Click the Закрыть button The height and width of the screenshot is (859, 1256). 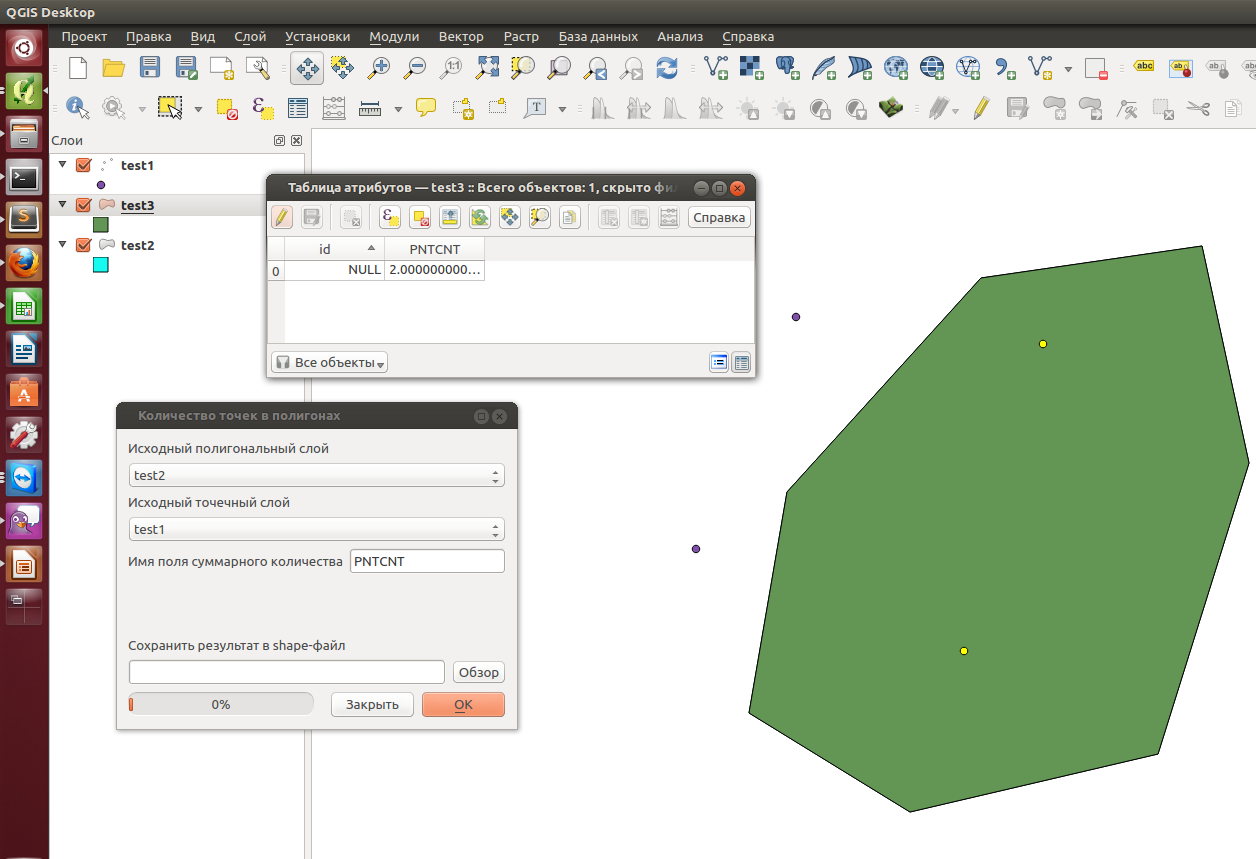[372, 704]
